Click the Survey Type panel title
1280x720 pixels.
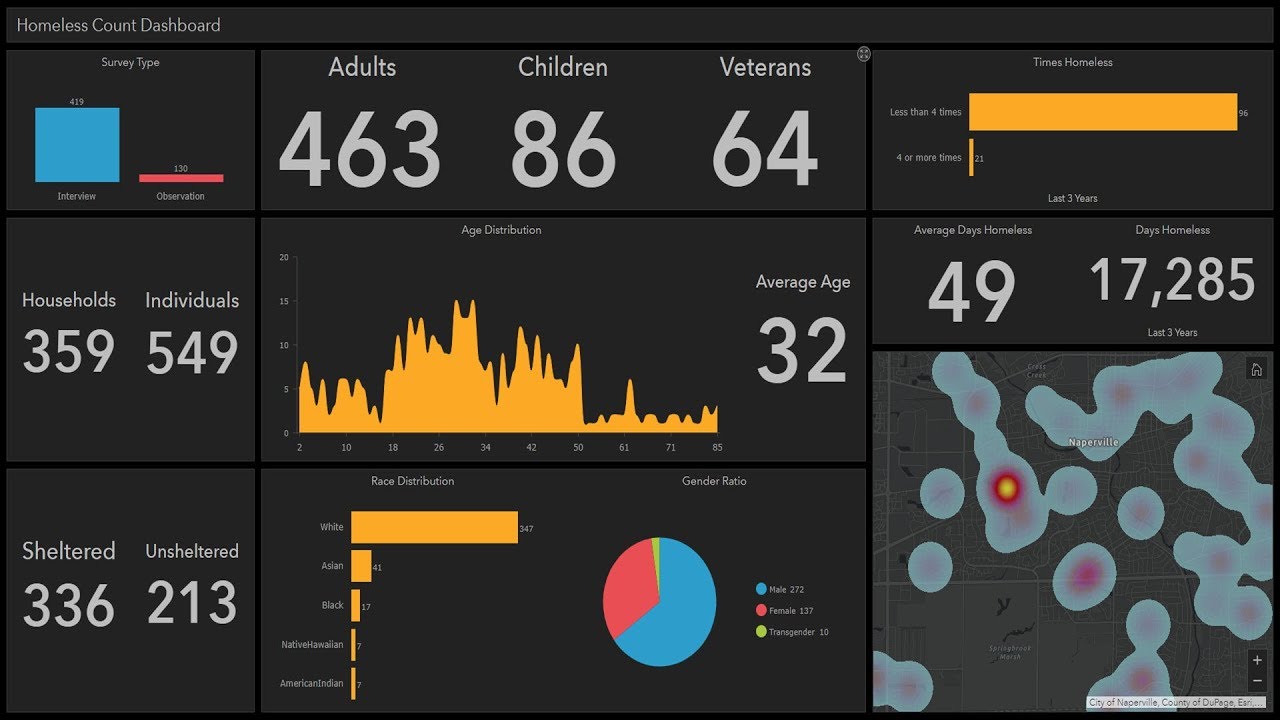coord(130,62)
